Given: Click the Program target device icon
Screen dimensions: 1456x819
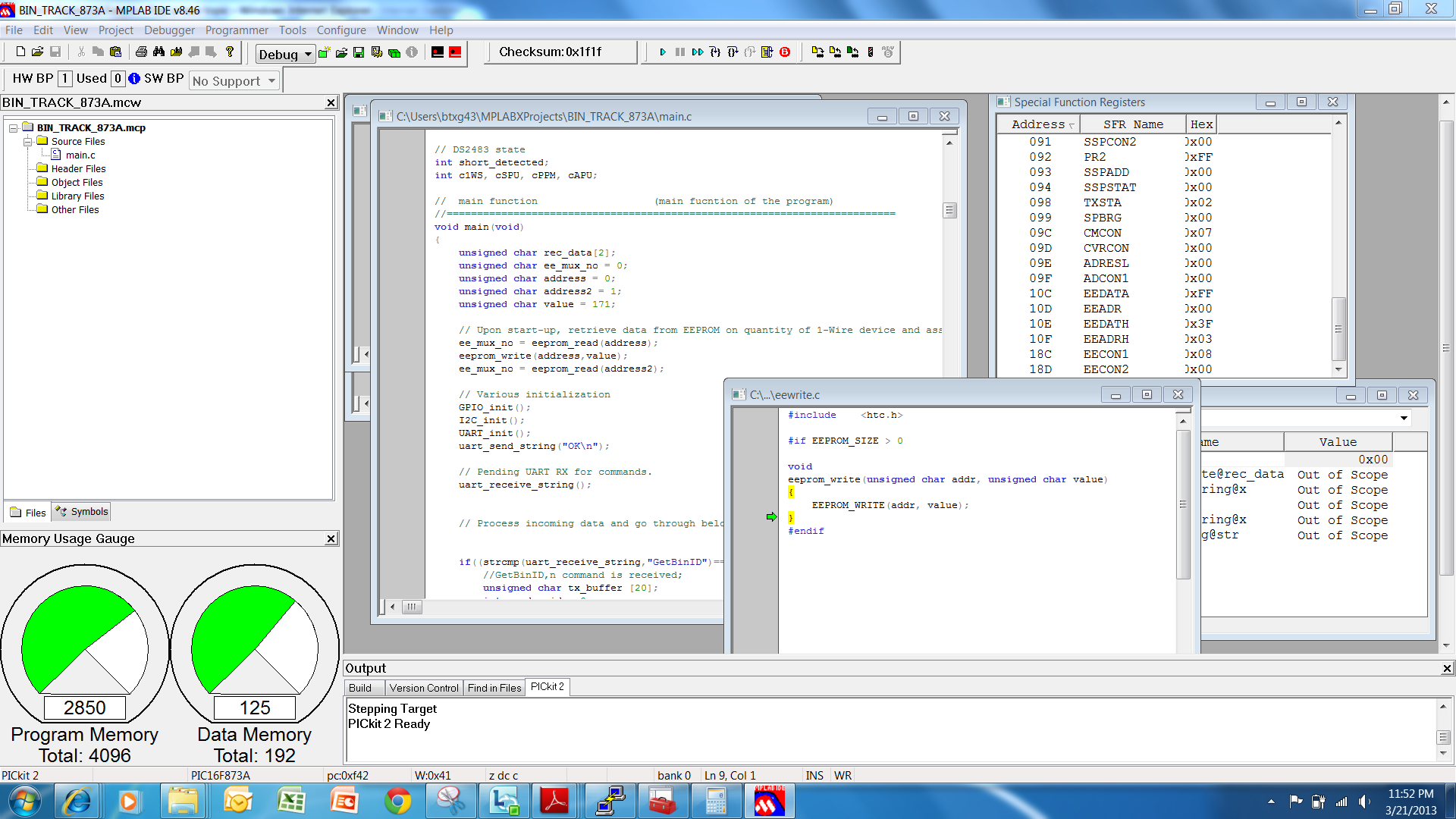Looking at the screenshot, I should (x=817, y=52).
